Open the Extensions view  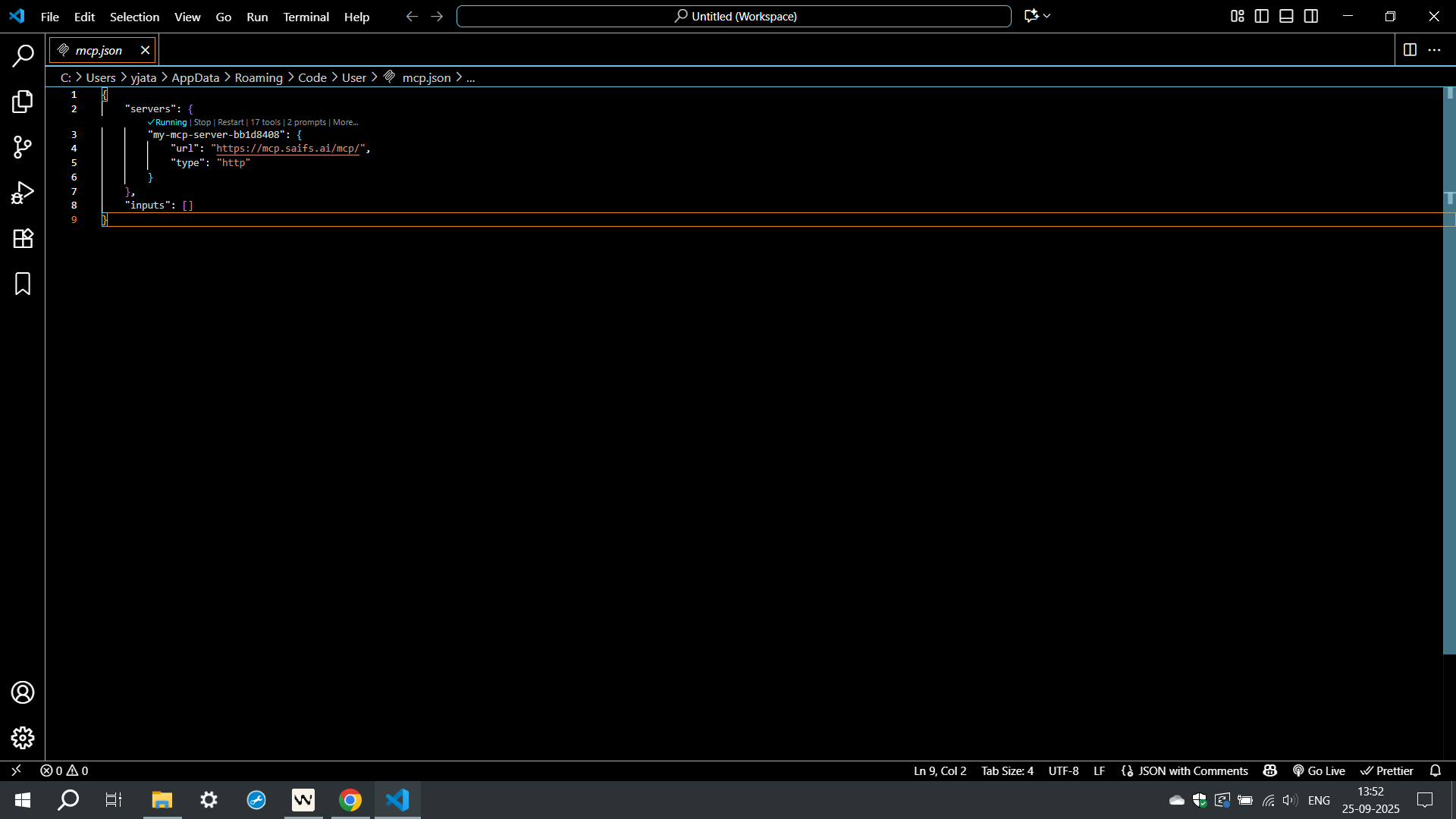click(x=23, y=238)
